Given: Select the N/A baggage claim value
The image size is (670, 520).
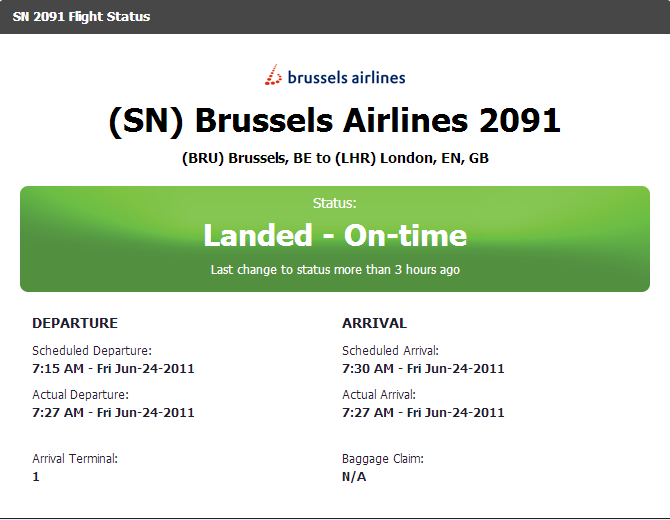Looking at the screenshot, I should pyautogui.click(x=354, y=476).
